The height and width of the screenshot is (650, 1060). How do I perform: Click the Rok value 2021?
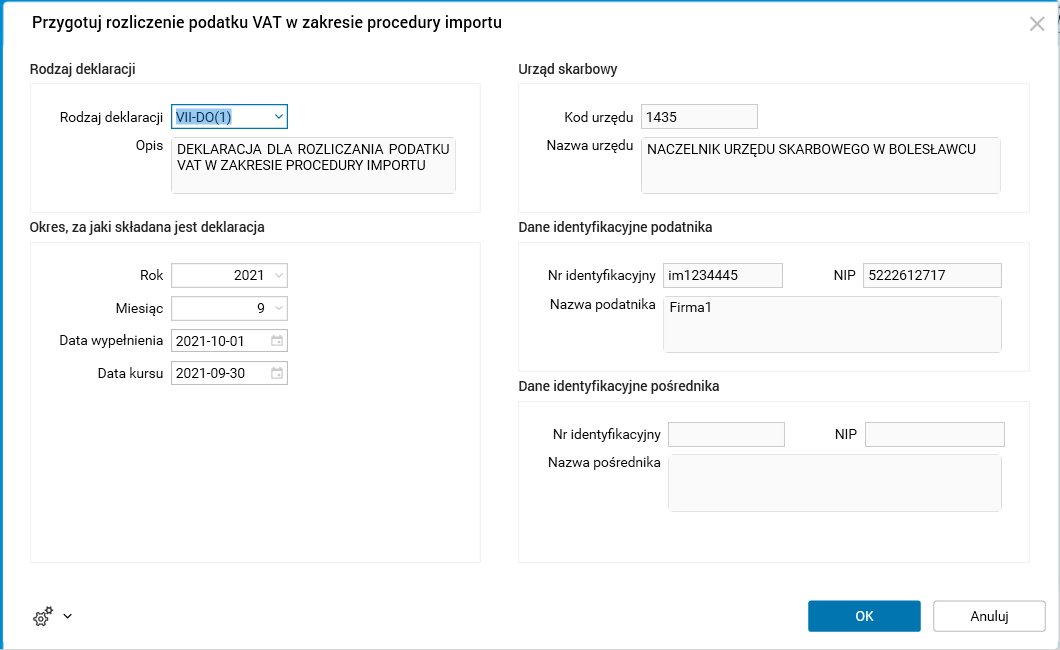[249, 276]
